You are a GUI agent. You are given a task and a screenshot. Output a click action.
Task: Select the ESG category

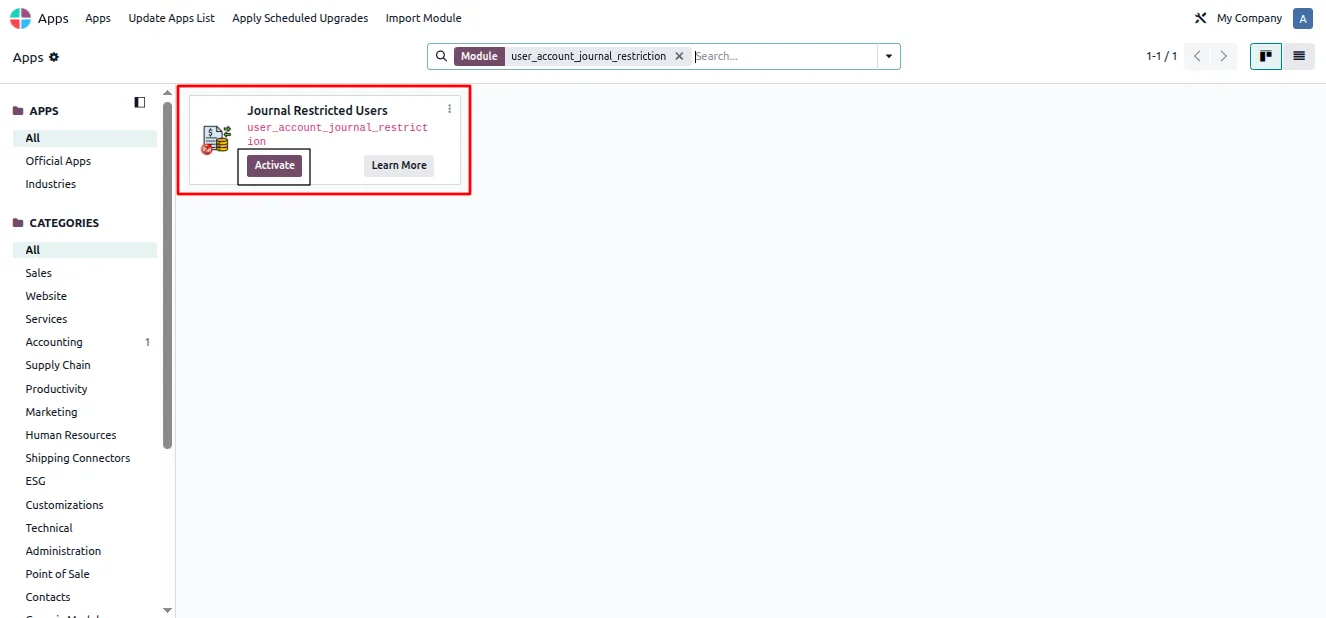coord(84,481)
